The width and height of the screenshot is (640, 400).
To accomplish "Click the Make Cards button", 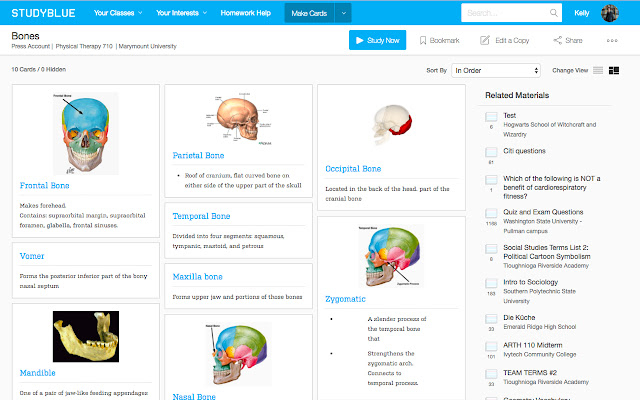I will (x=309, y=13).
